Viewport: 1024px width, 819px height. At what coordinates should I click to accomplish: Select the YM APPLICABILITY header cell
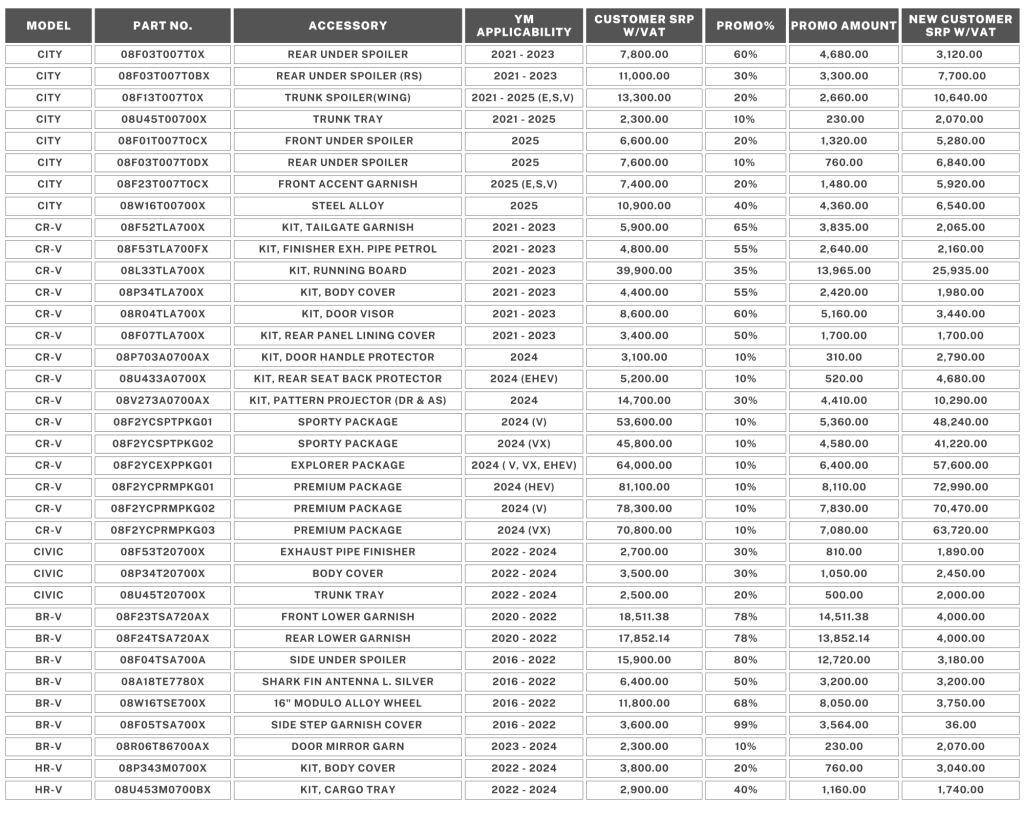[524, 25]
